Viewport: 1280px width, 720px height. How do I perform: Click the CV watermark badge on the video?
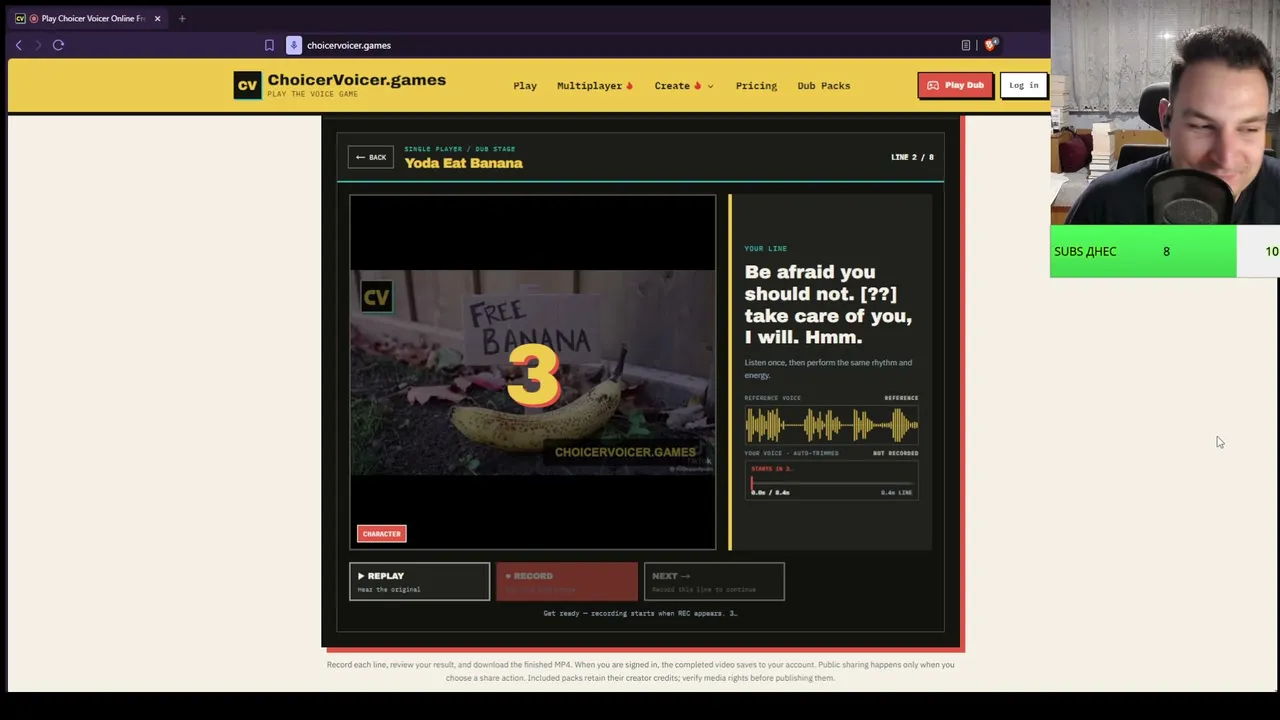pos(376,297)
